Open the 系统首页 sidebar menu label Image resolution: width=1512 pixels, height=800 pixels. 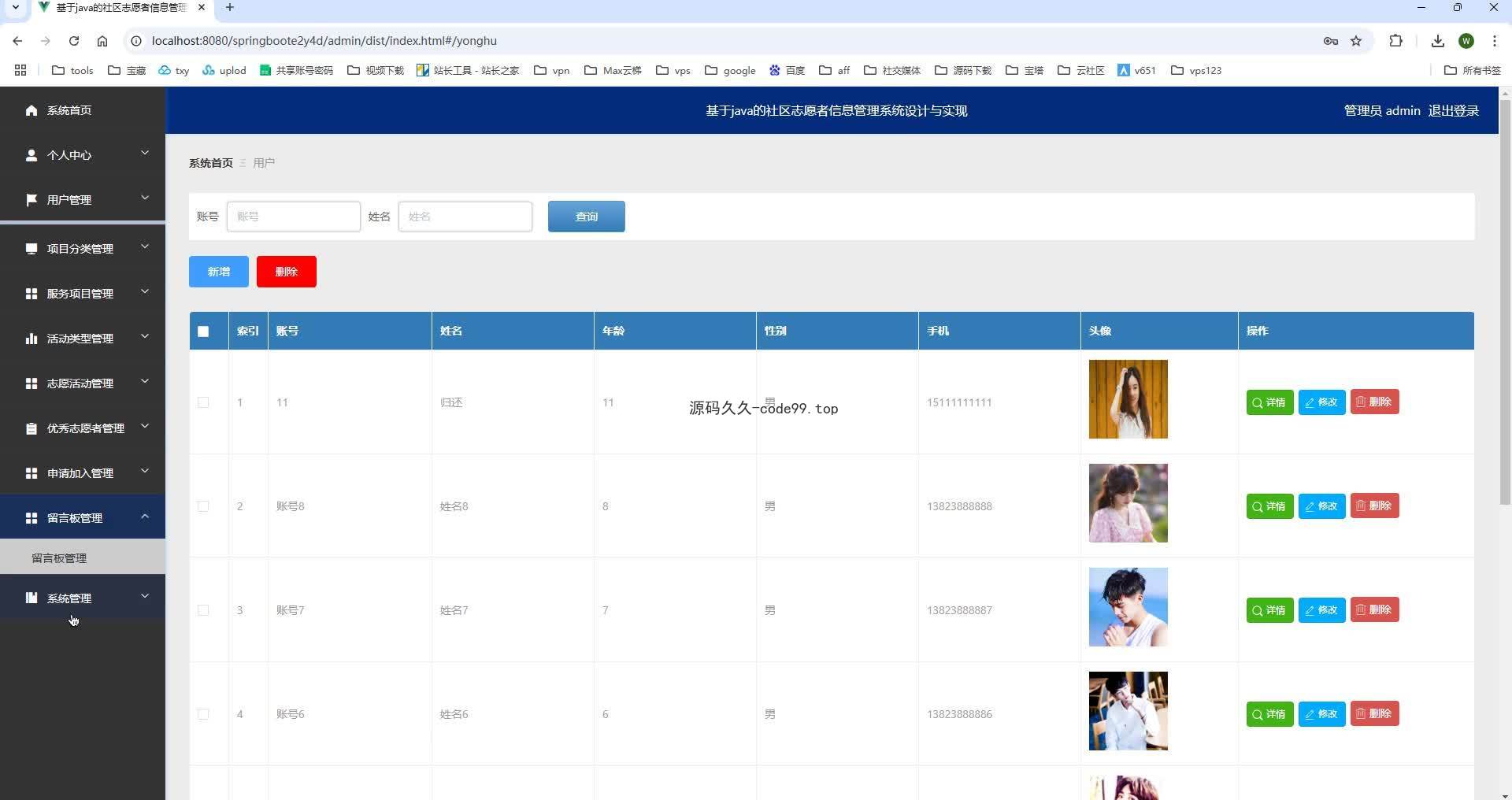point(69,110)
